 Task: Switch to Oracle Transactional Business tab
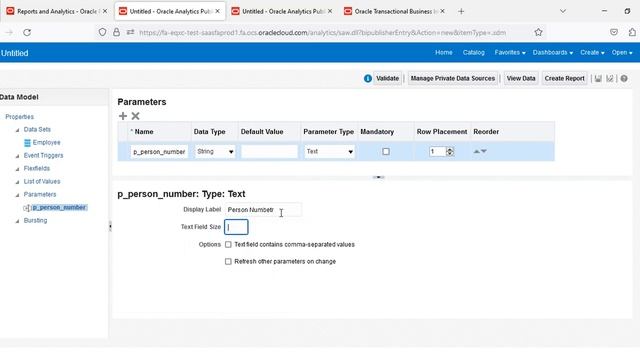pyautogui.click(x=394, y=11)
